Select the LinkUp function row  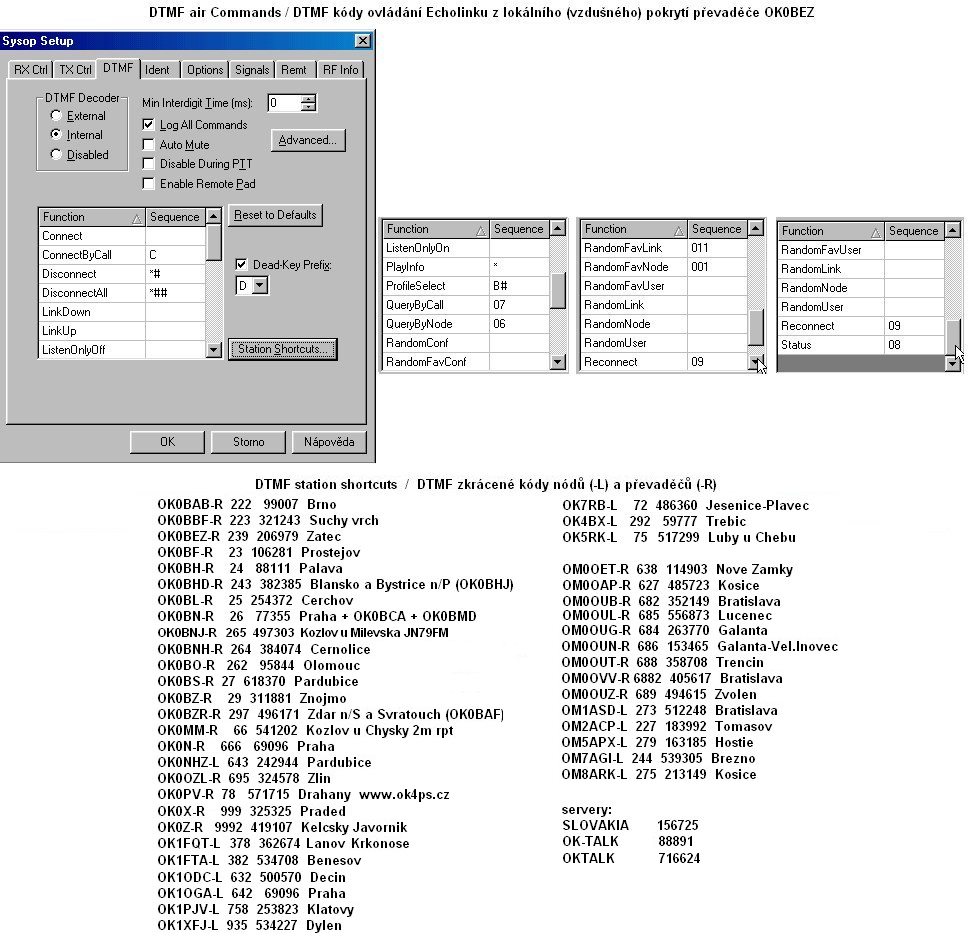pos(122,331)
